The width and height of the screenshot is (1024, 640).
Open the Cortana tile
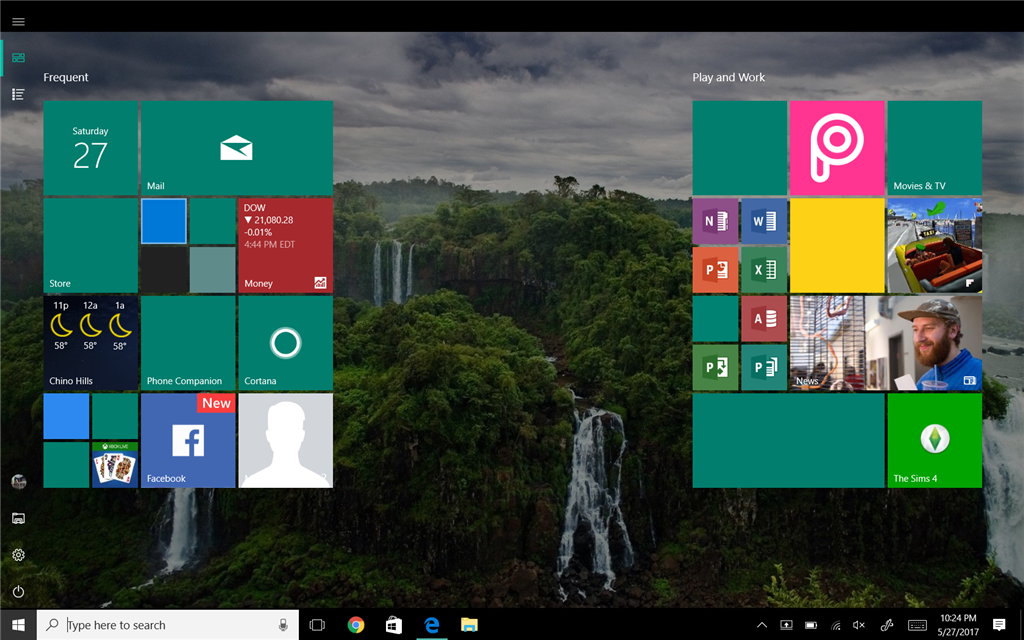[x=285, y=343]
